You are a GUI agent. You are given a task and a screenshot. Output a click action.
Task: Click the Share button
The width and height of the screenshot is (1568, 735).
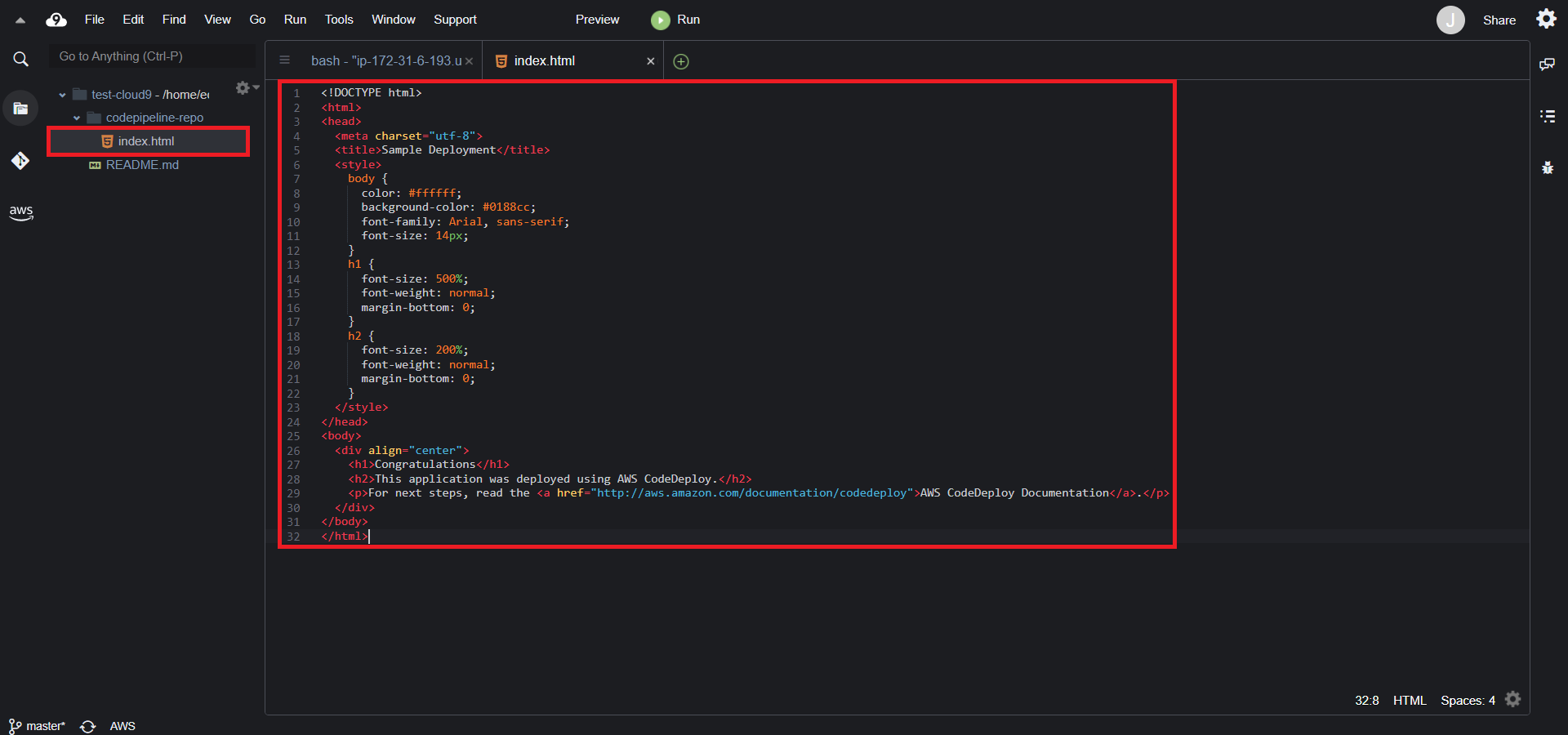pos(1499,20)
